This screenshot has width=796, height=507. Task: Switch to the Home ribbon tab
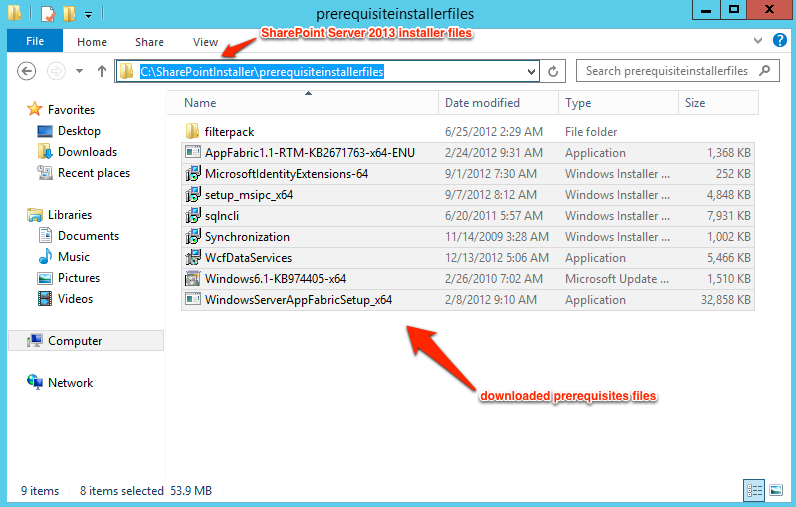click(92, 42)
